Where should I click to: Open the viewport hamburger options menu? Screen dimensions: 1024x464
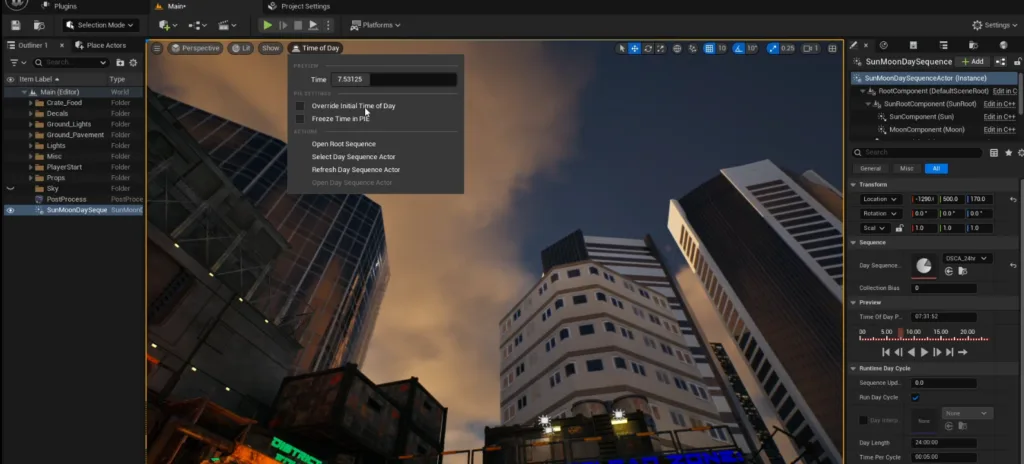click(x=157, y=48)
